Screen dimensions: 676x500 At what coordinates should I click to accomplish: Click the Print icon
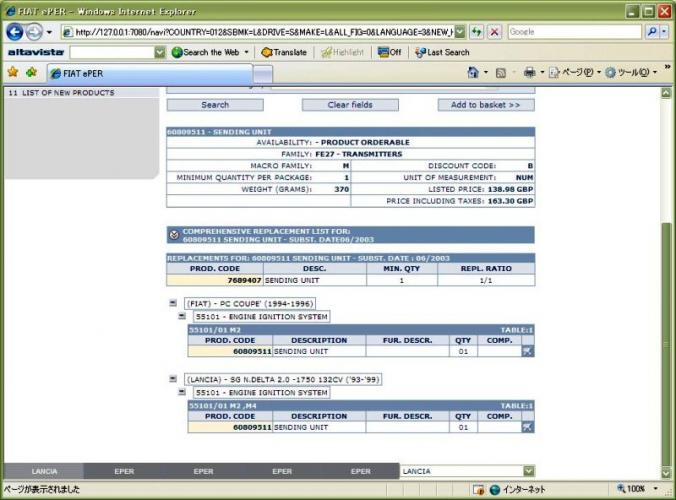click(x=529, y=72)
